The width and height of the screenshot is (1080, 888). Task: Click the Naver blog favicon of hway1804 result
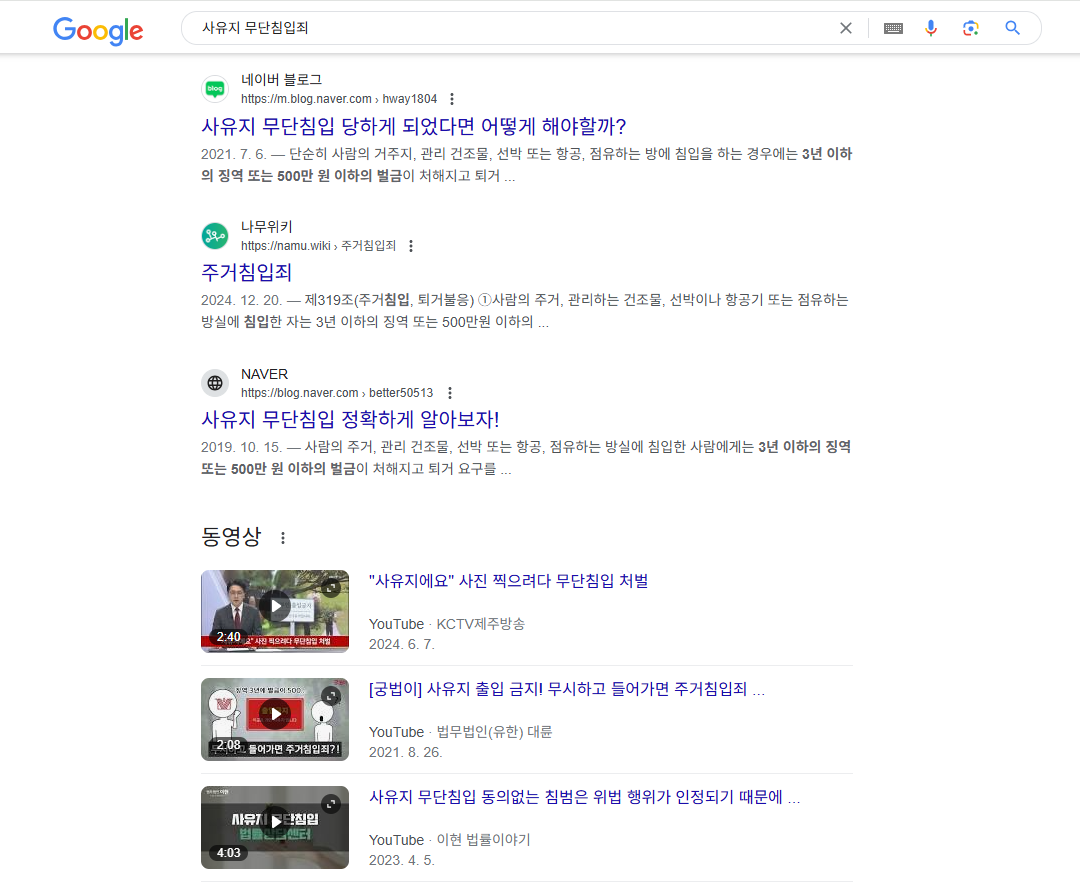215,89
